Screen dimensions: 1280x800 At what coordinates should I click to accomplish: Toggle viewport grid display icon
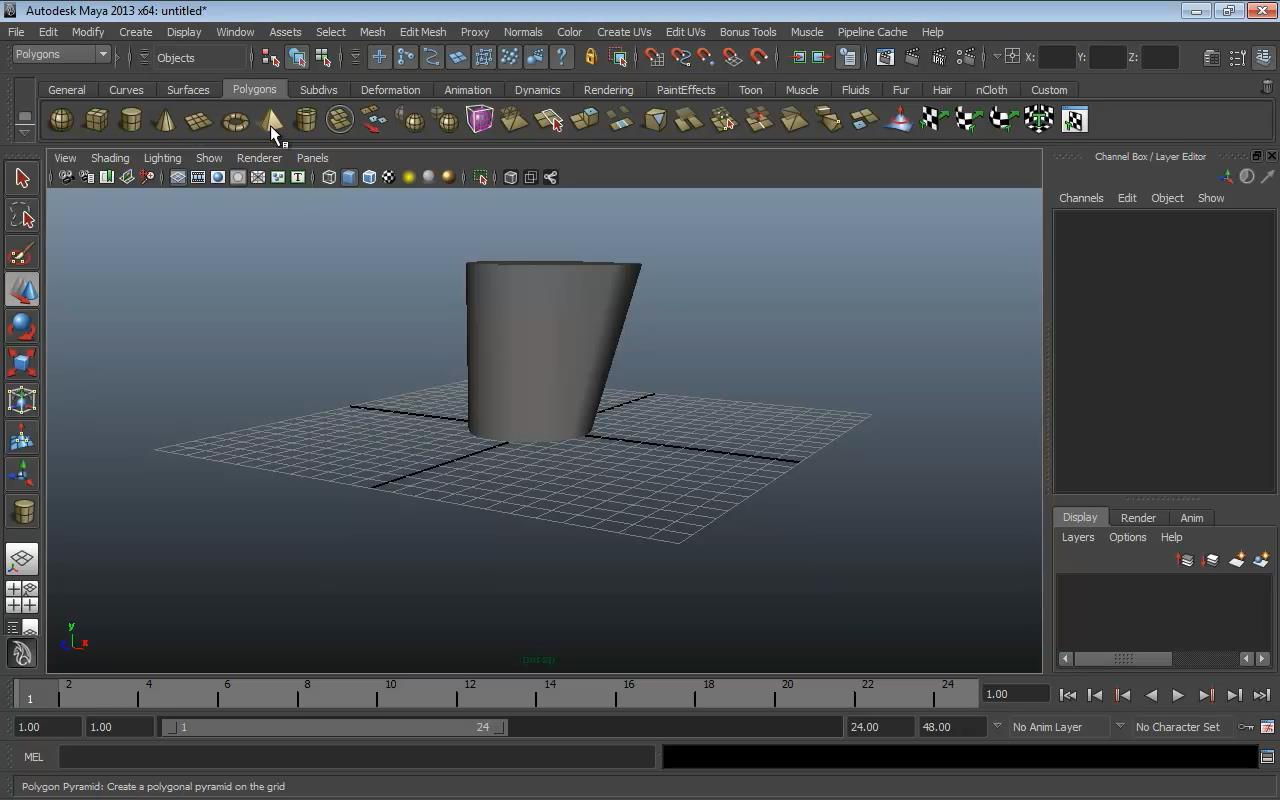click(178, 177)
